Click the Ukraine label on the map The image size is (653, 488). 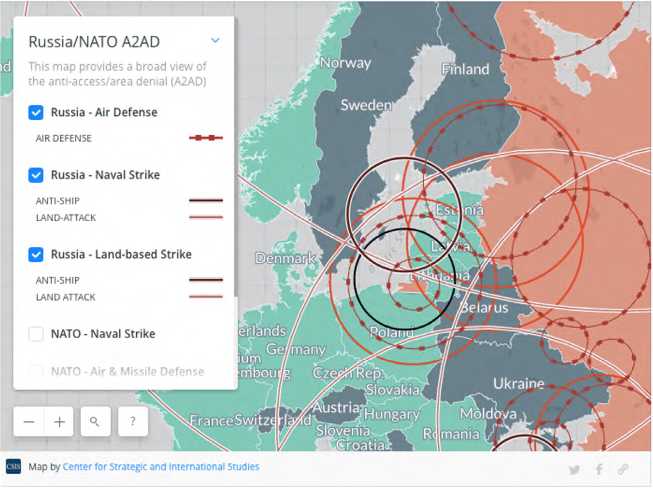point(518,383)
